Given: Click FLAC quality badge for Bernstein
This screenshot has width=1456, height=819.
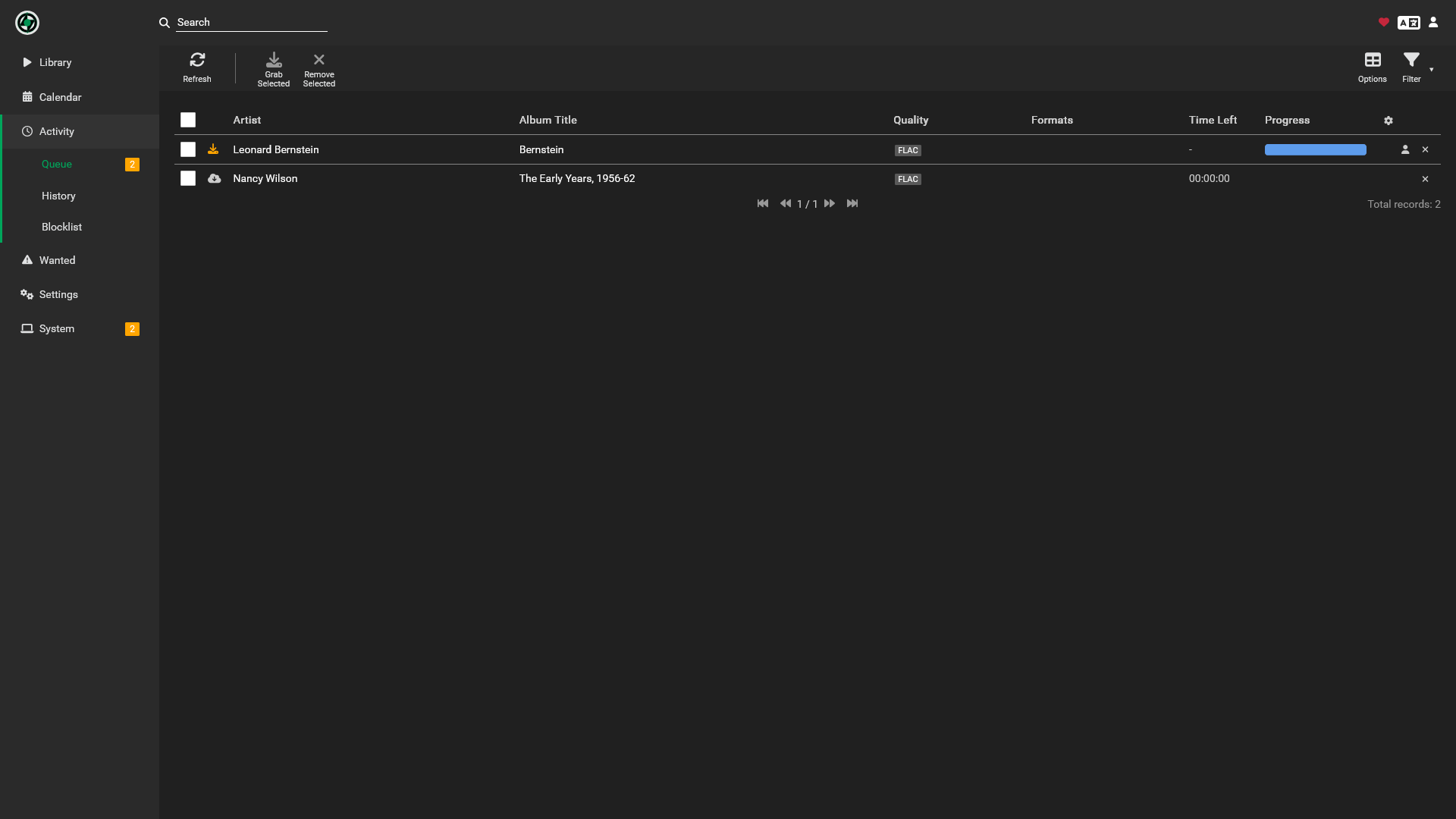Looking at the screenshot, I should coord(908,150).
